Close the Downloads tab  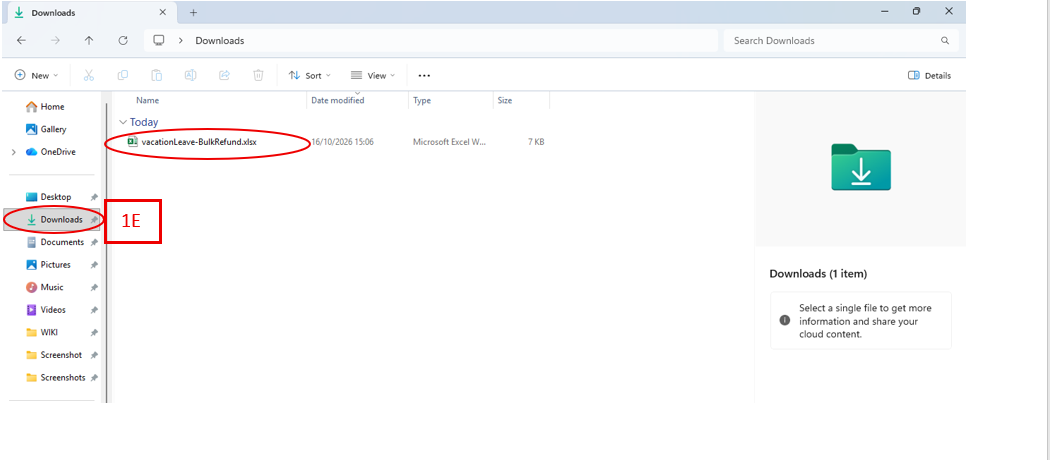163,12
